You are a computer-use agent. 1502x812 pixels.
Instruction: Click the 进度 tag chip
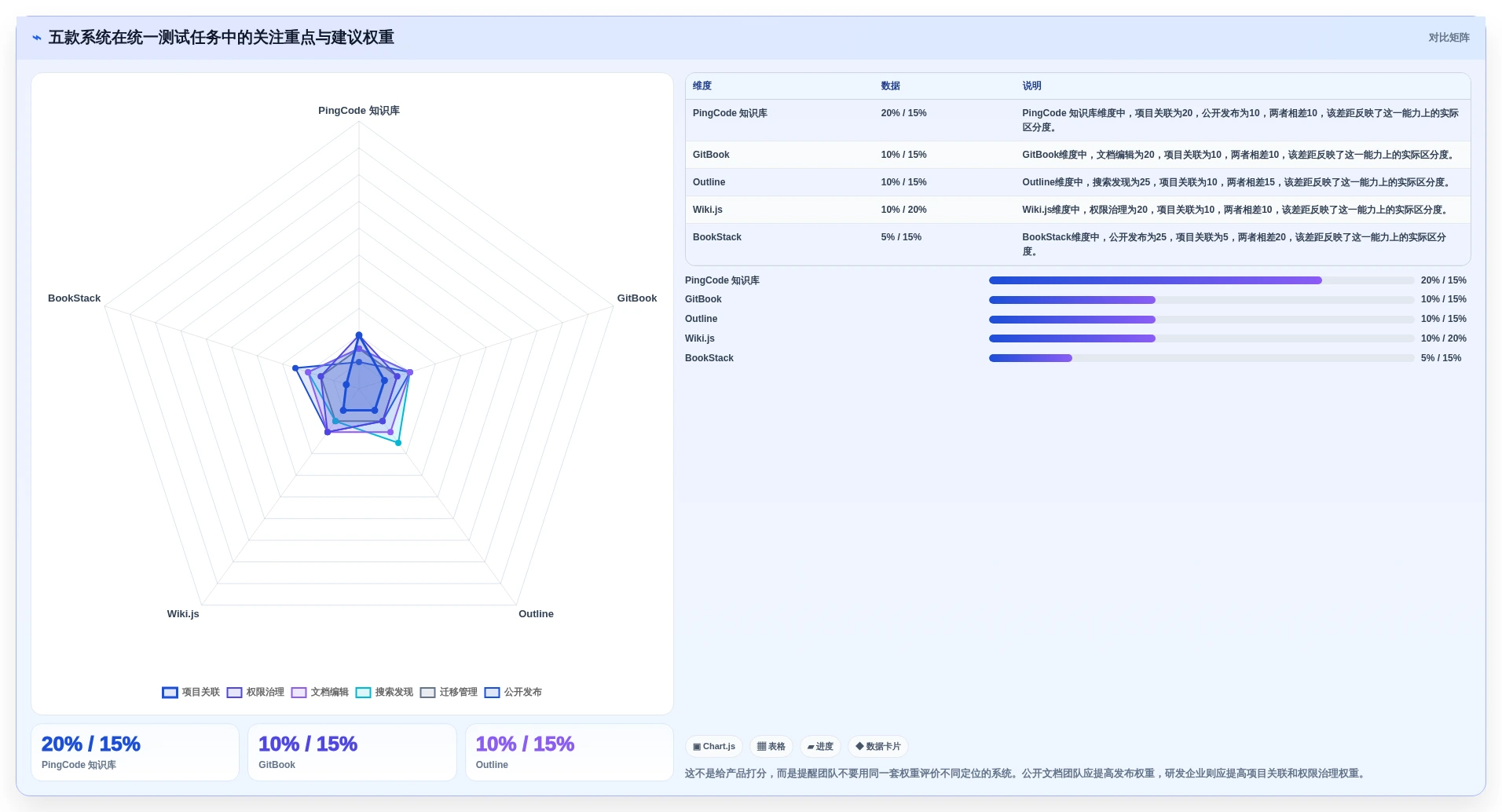pos(820,747)
